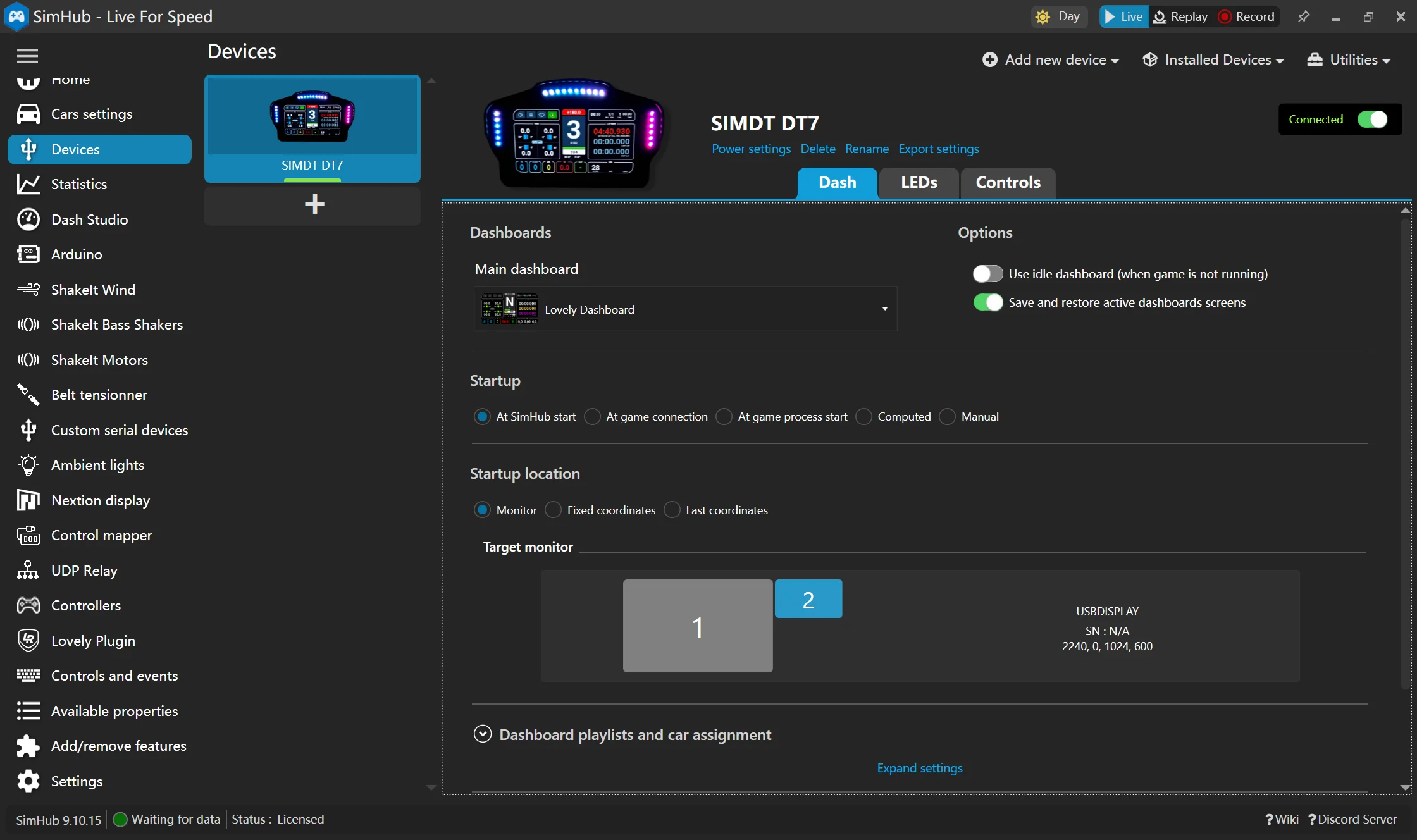Image resolution: width=1417 pixels, height=840 pixels.
Task: Click the Record button
Action: pos(1247,17)
